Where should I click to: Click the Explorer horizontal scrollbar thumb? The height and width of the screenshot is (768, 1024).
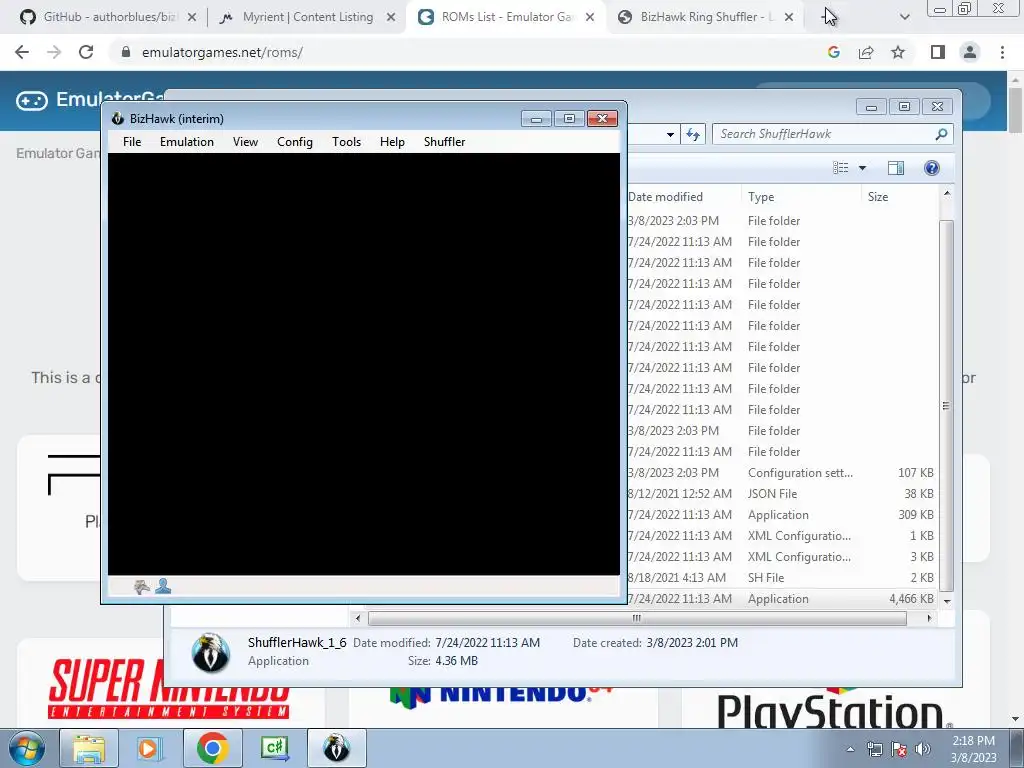tap(637, 618)
